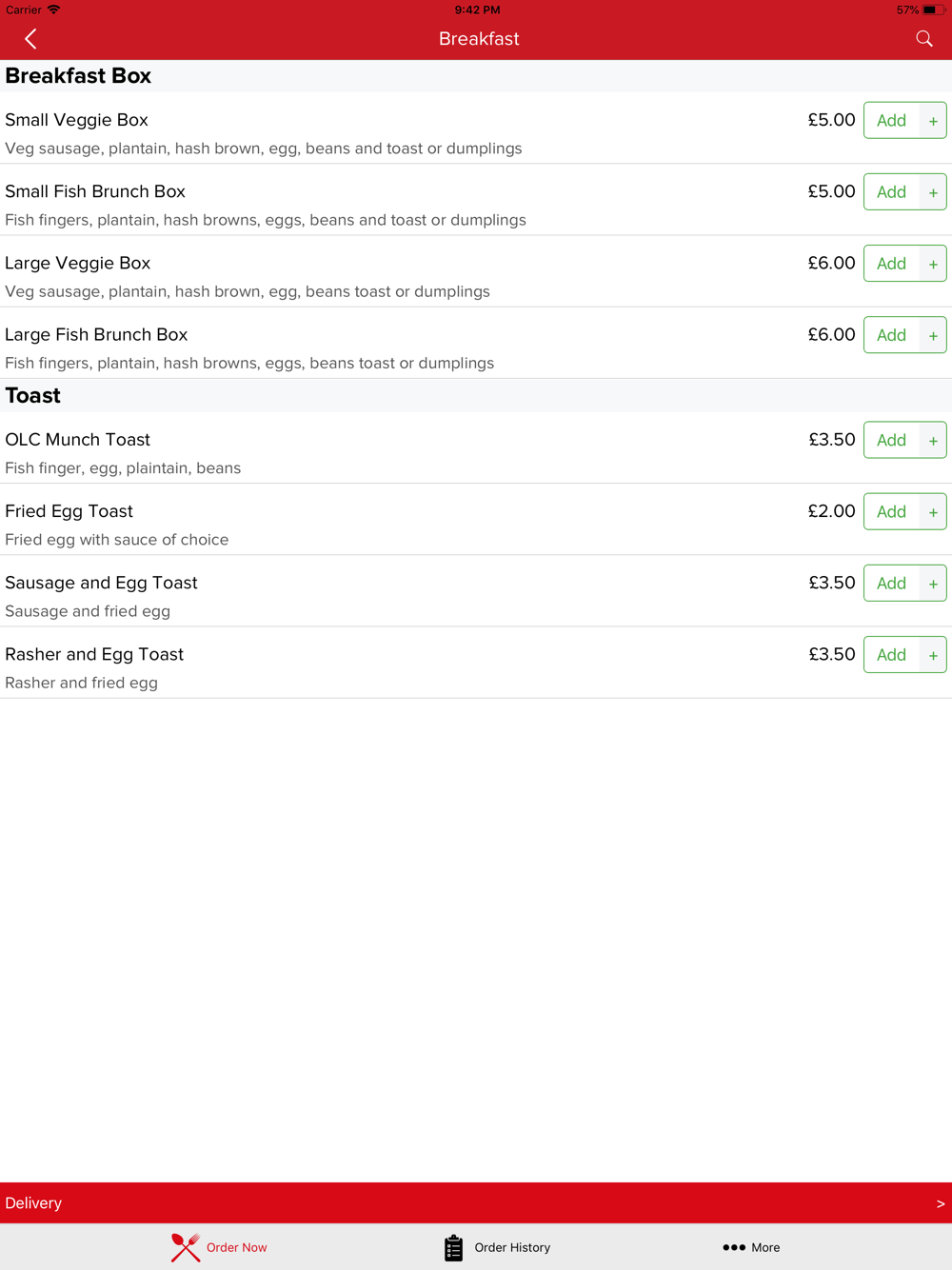The image size is (952, 1270).
Task: Open the Order History clipboard icon
Action: [x=453, y=1247]
